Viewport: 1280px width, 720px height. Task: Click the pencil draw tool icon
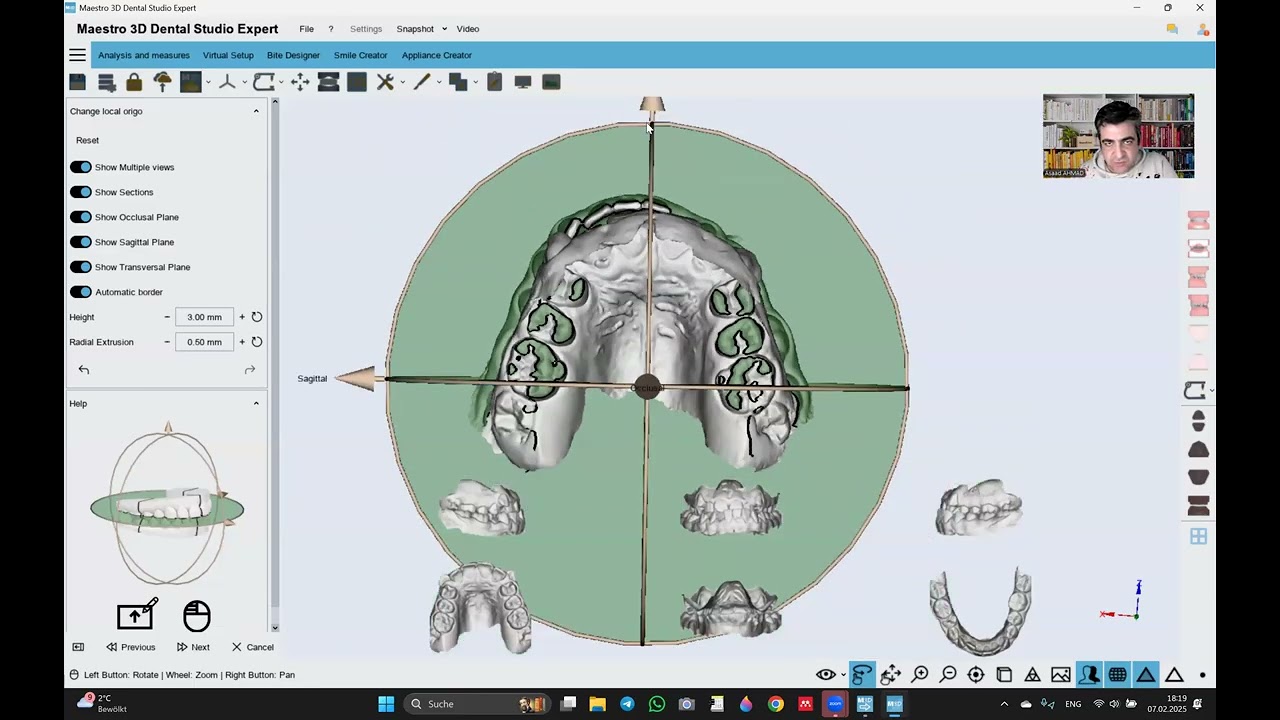click(x=421, y=82)
